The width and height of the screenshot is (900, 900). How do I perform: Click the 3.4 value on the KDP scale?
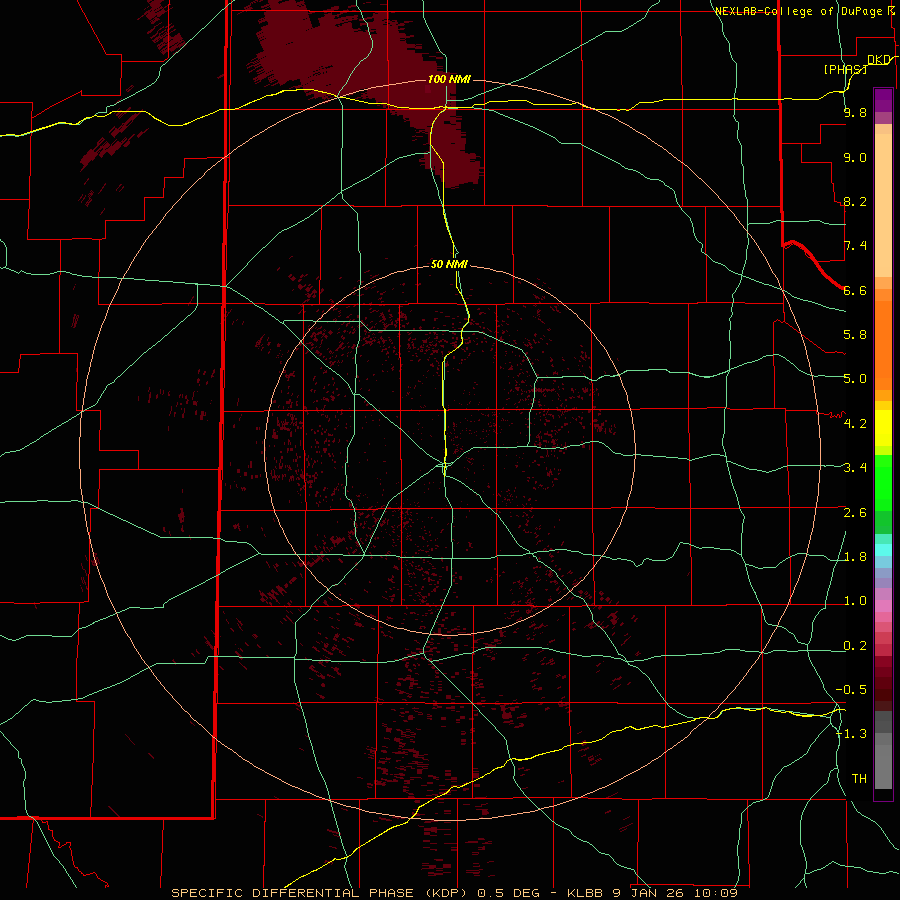tap(855, 468)
